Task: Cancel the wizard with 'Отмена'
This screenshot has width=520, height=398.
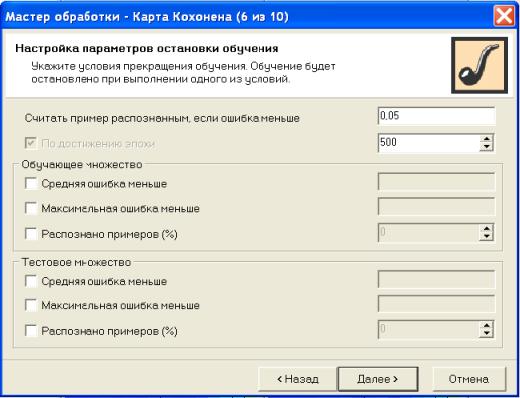Action: 469,379
